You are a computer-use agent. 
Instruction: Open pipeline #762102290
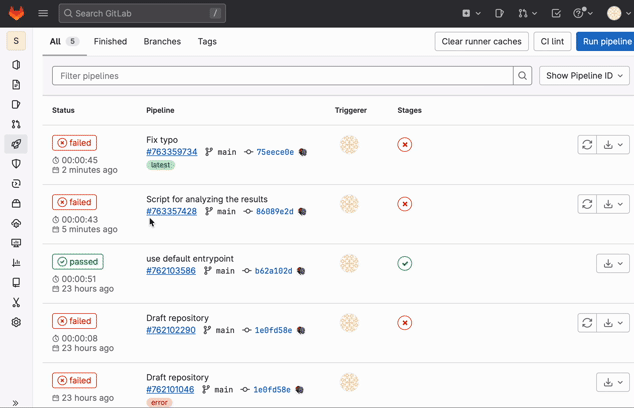(171, 330)
